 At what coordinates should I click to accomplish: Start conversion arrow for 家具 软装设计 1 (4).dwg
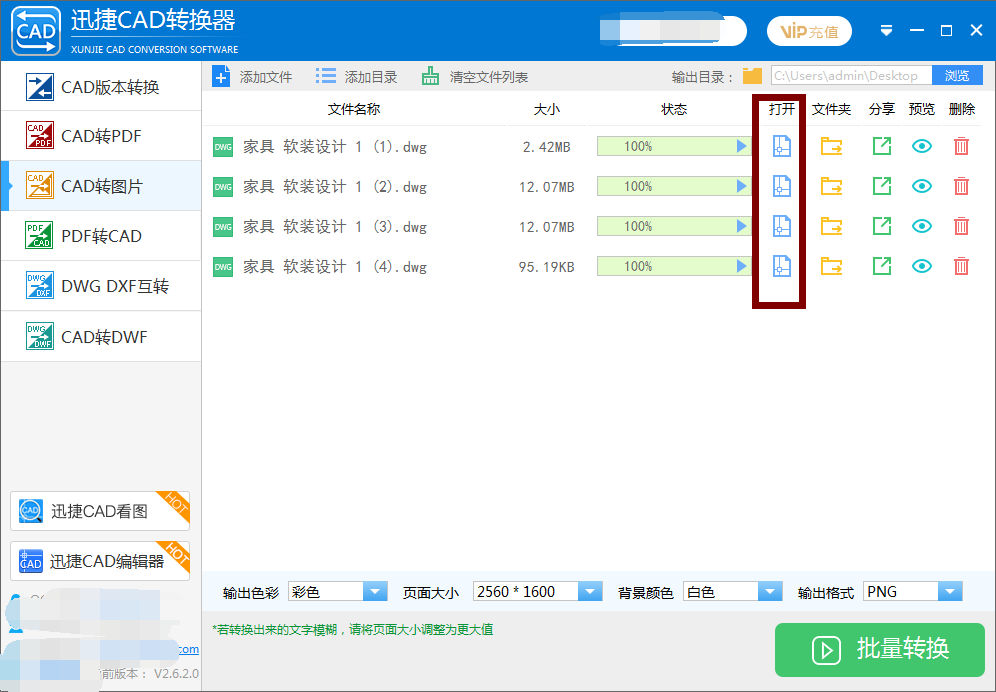tap(741, 266)
